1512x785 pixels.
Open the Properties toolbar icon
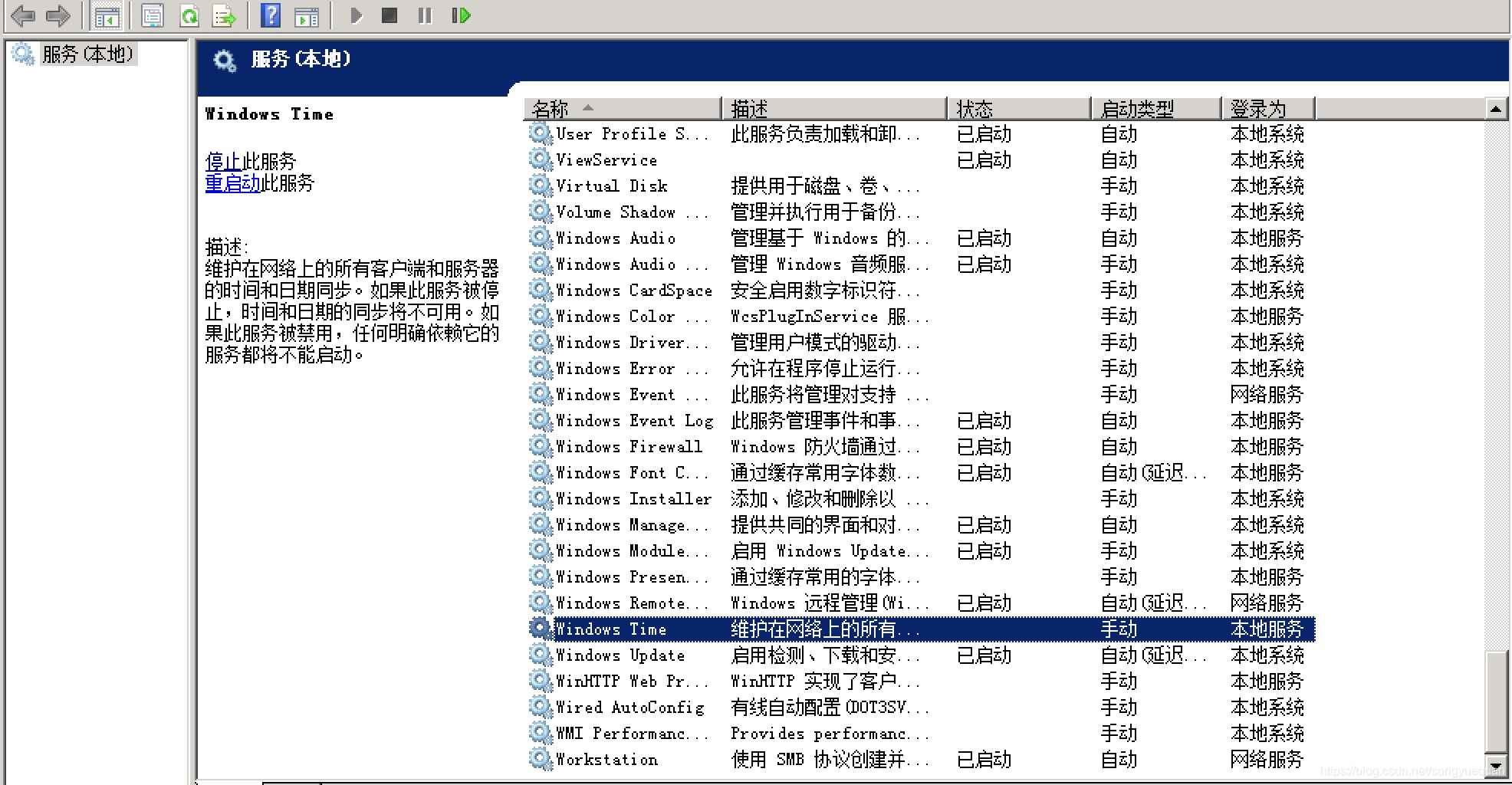pos(153,15)
